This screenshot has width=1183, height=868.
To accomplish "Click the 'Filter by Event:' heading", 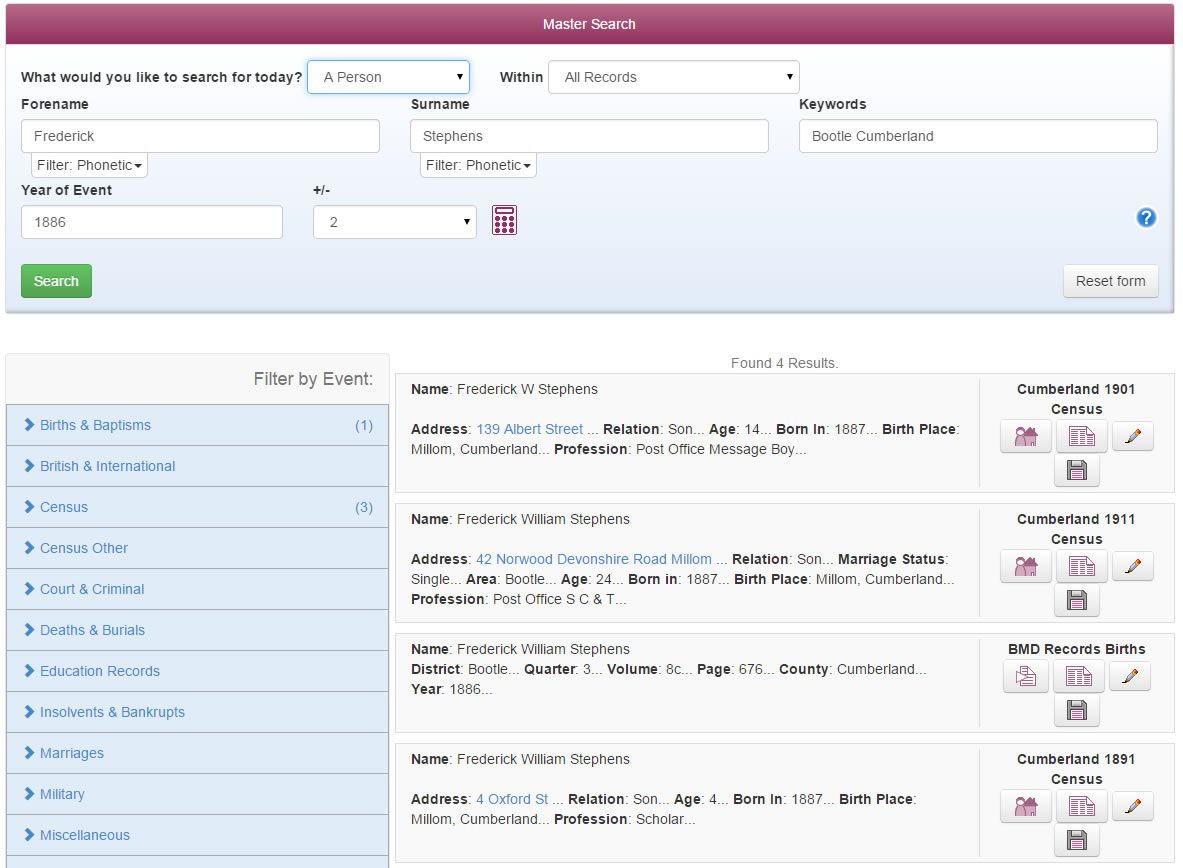I will click(313, 379).
